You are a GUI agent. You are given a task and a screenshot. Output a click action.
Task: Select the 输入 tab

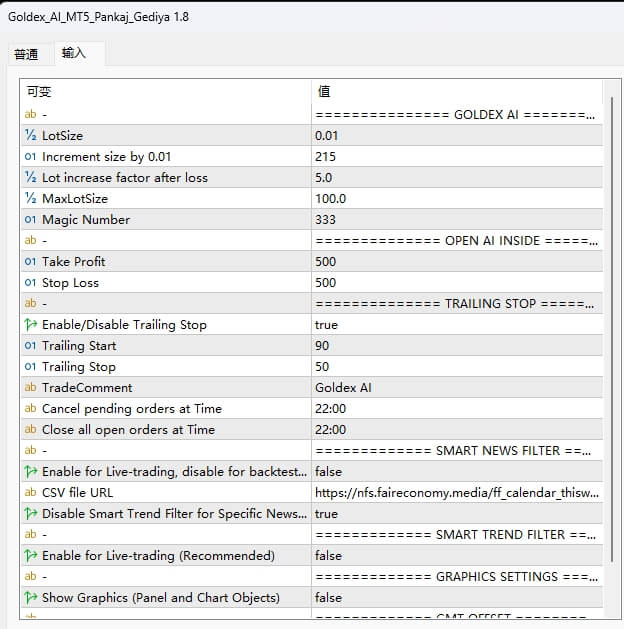pos(74,54)
